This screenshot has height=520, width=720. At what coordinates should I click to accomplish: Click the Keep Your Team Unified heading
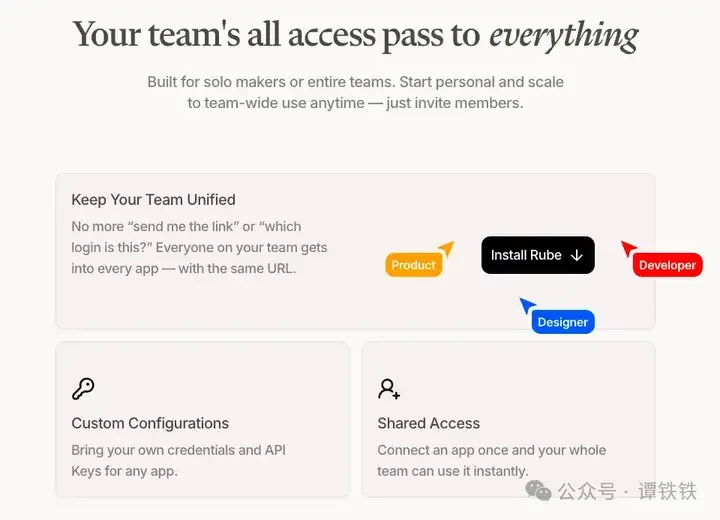point(153,199)
